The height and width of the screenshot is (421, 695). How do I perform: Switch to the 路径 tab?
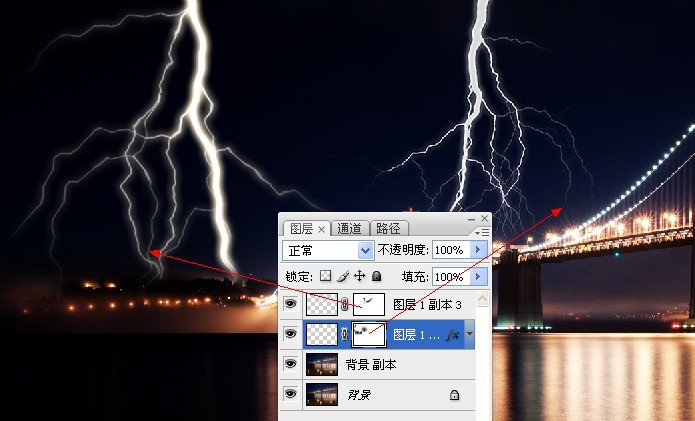point(388,229)
